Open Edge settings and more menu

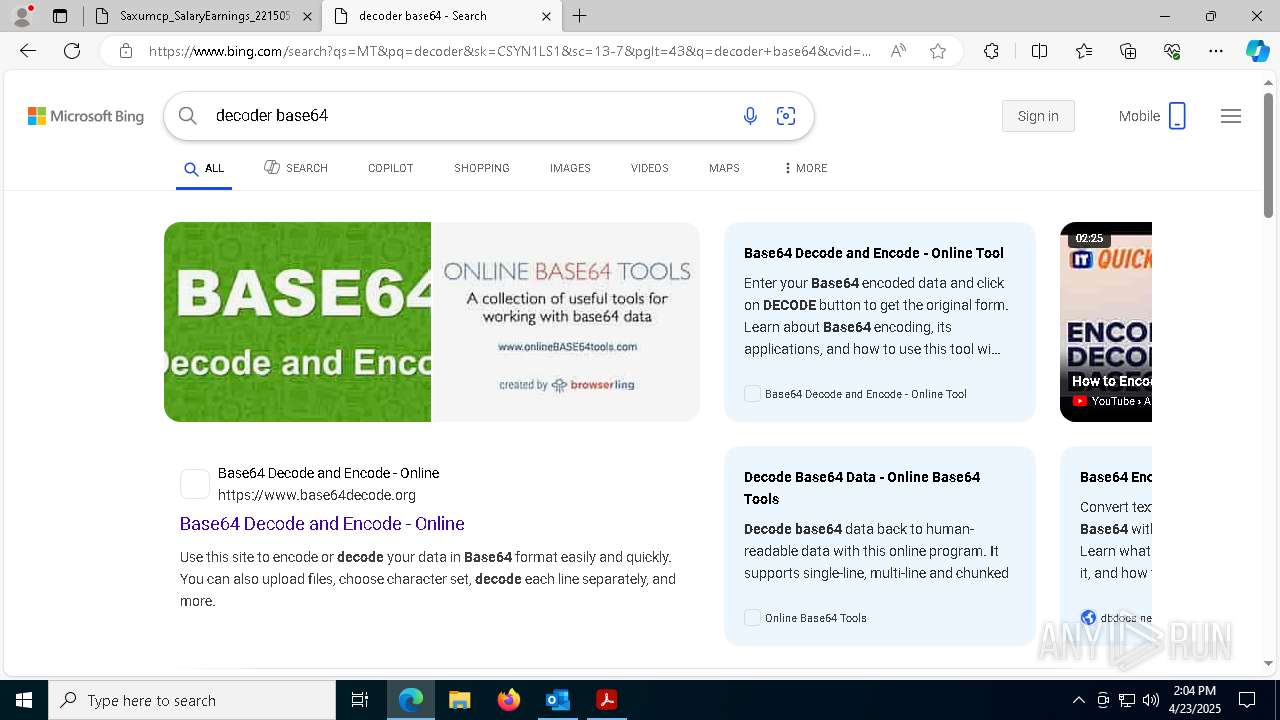point(1216,51)
